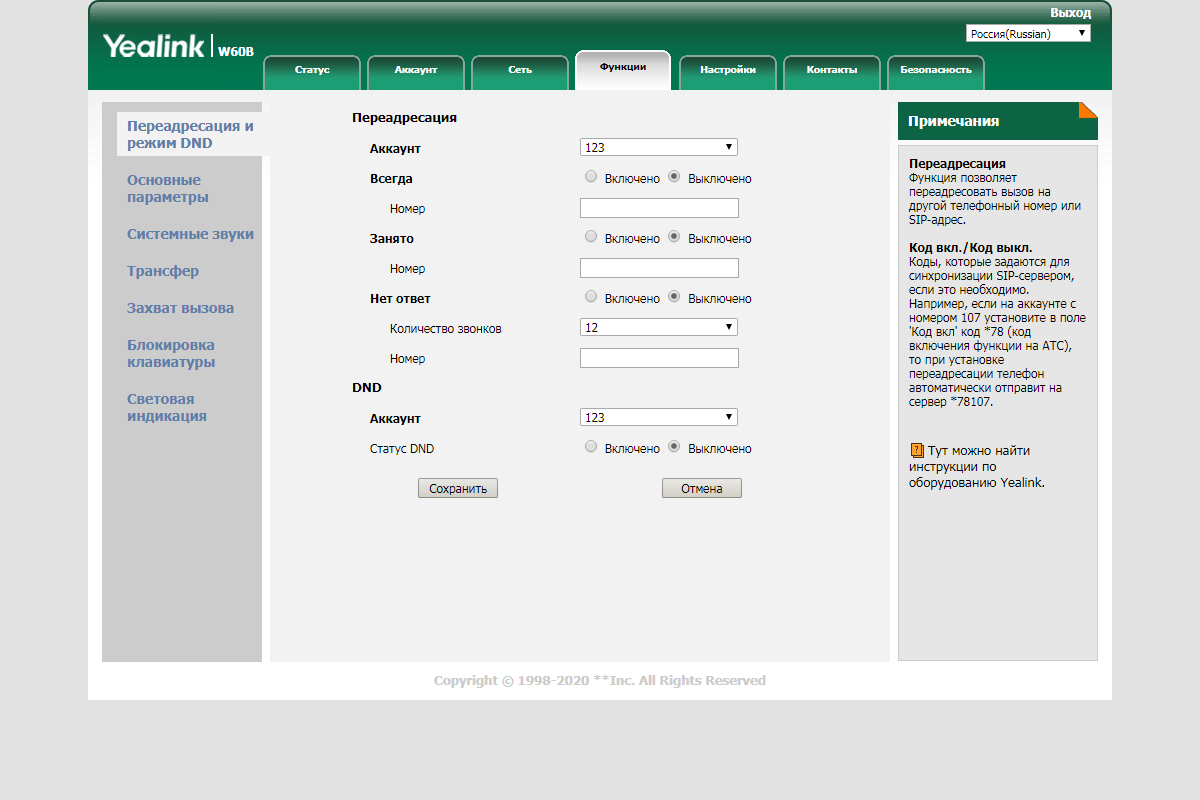Viewport: 1200px width, 800px height.
Task: Switch to the Статус tab
Action: (x=312, y=70)
